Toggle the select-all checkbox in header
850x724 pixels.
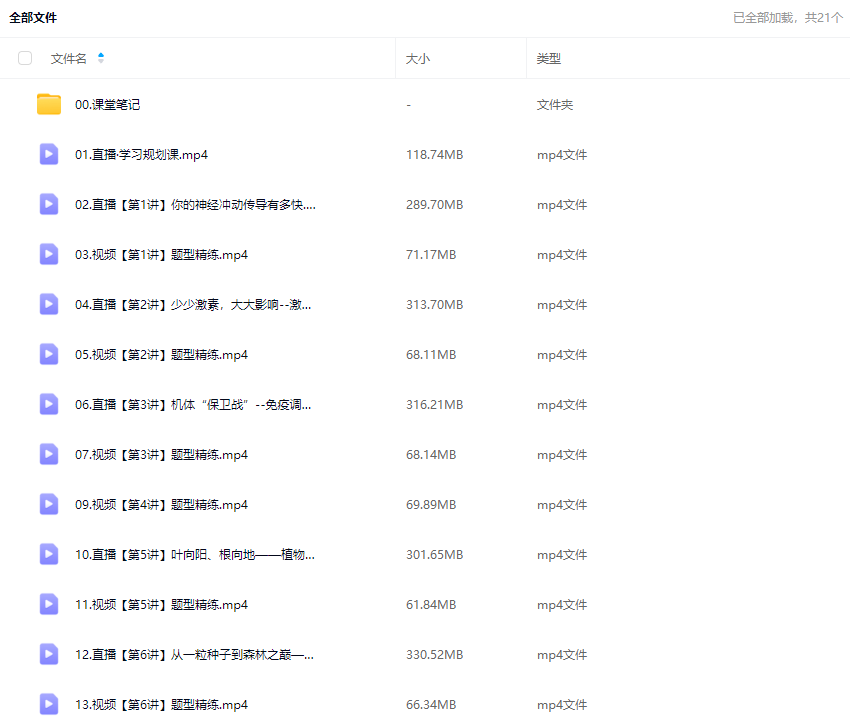point(25,59)
